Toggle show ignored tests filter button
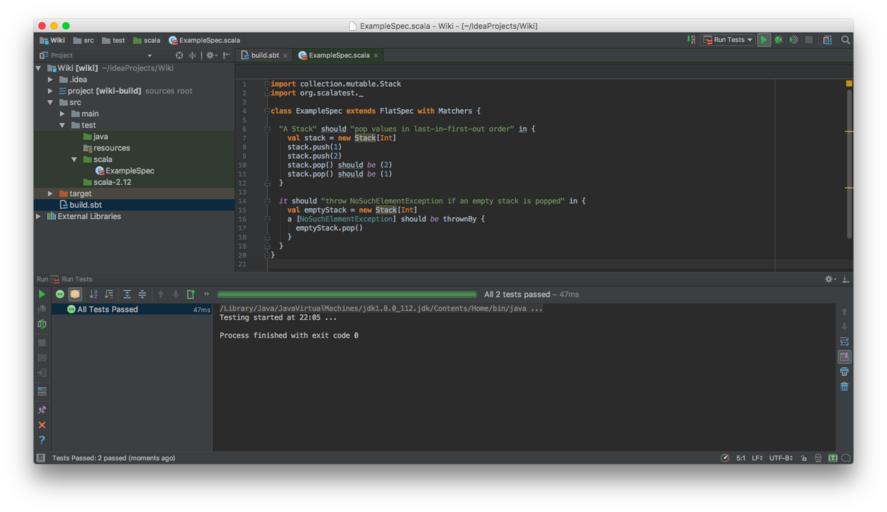The width and height of the screenshot is (887, 512). pos(75,295)
